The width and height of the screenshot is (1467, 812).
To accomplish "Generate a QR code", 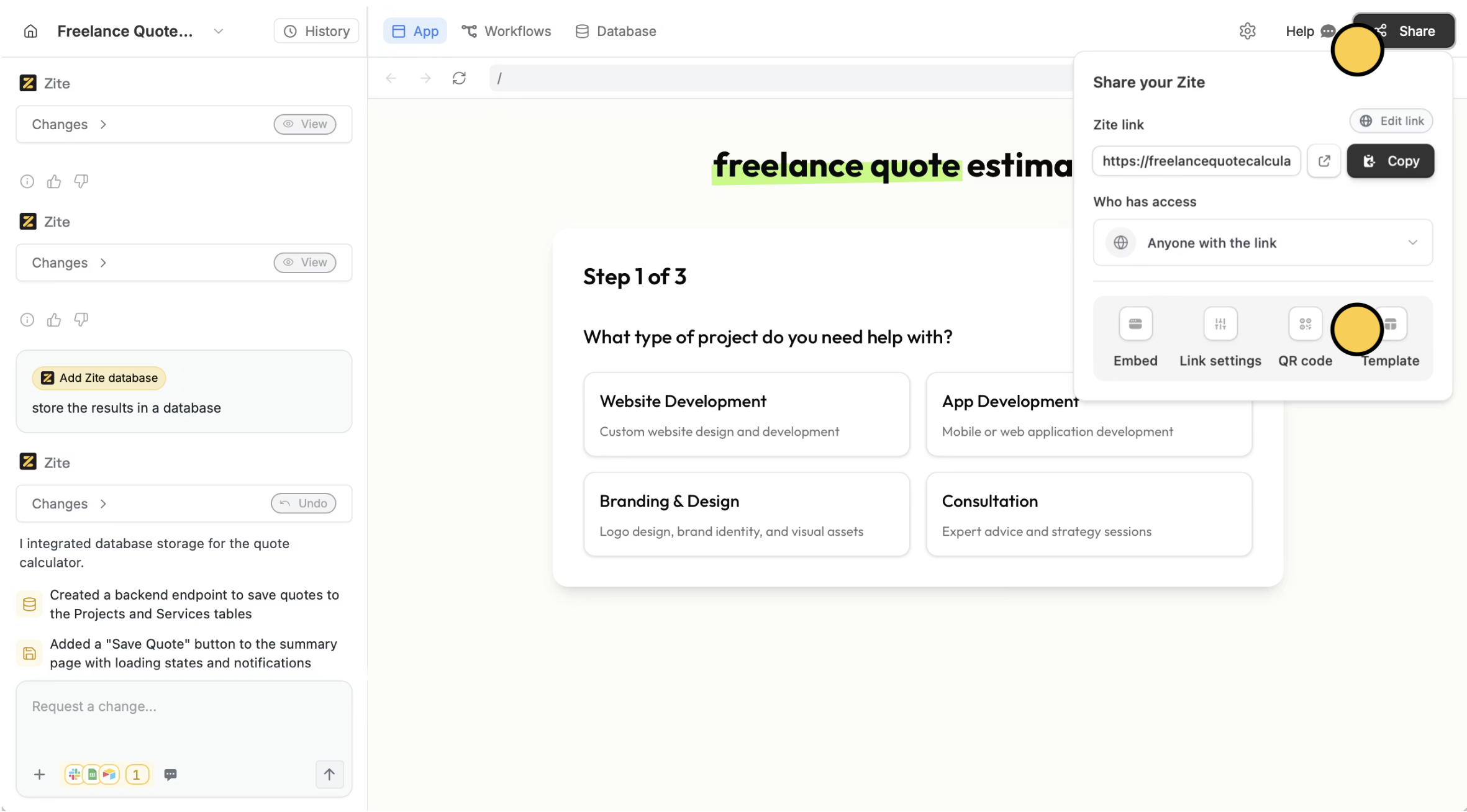I will (1305, 324).
